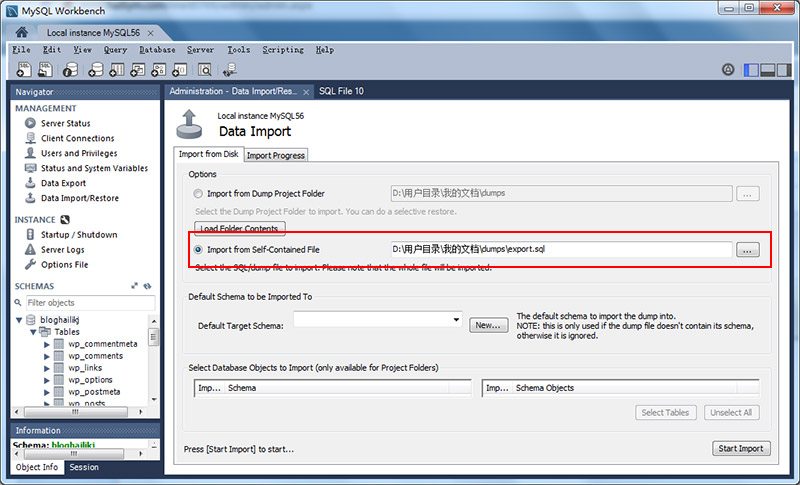Viewport: 800px width, 485px height.
Task: Expand the wp_links table
Action: (x=47, y=368)
